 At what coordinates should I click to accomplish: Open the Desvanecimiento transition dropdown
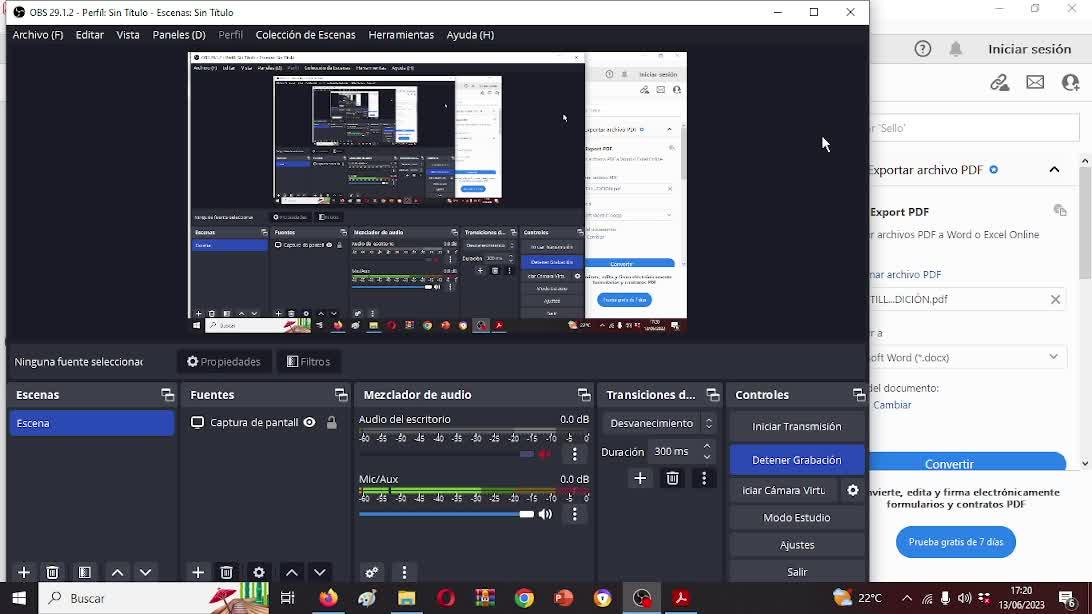[x=660, y=423]
